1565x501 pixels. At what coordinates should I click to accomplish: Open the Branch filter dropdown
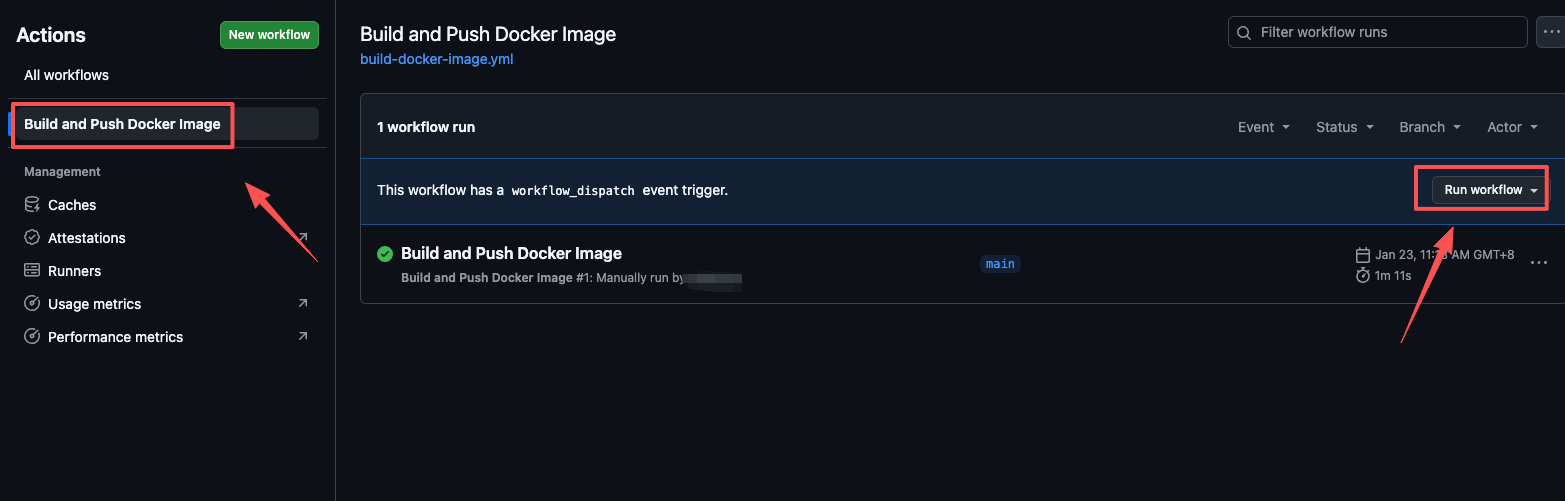[1430, 127]
